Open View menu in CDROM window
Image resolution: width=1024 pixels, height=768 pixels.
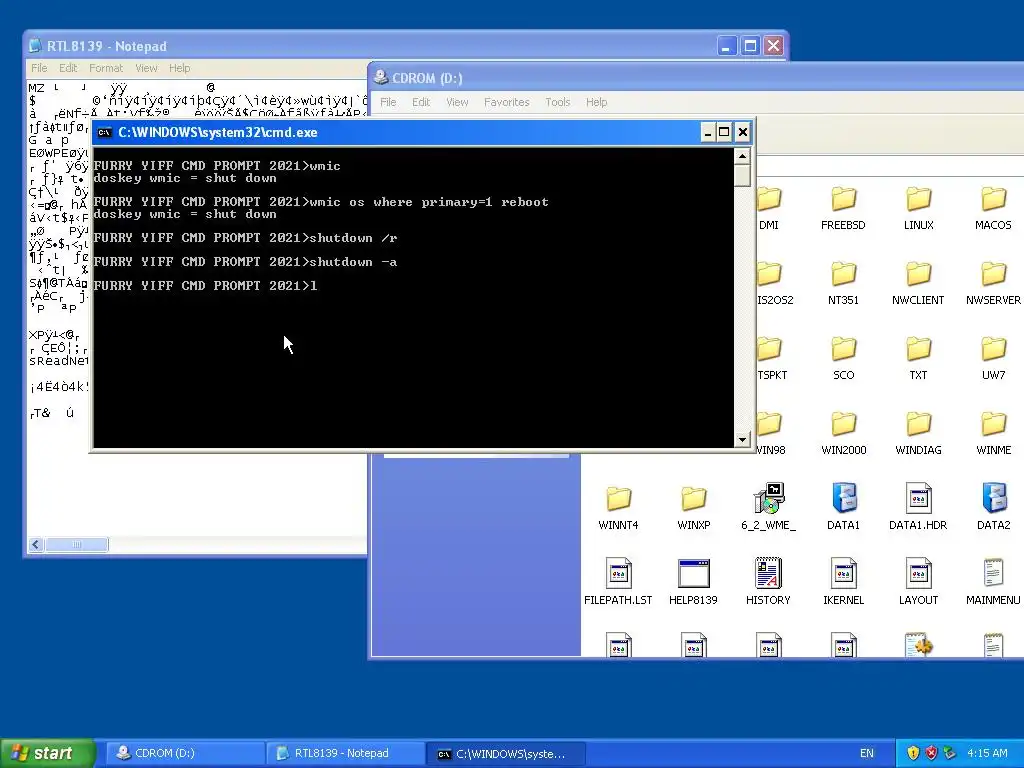pos(457,102)
